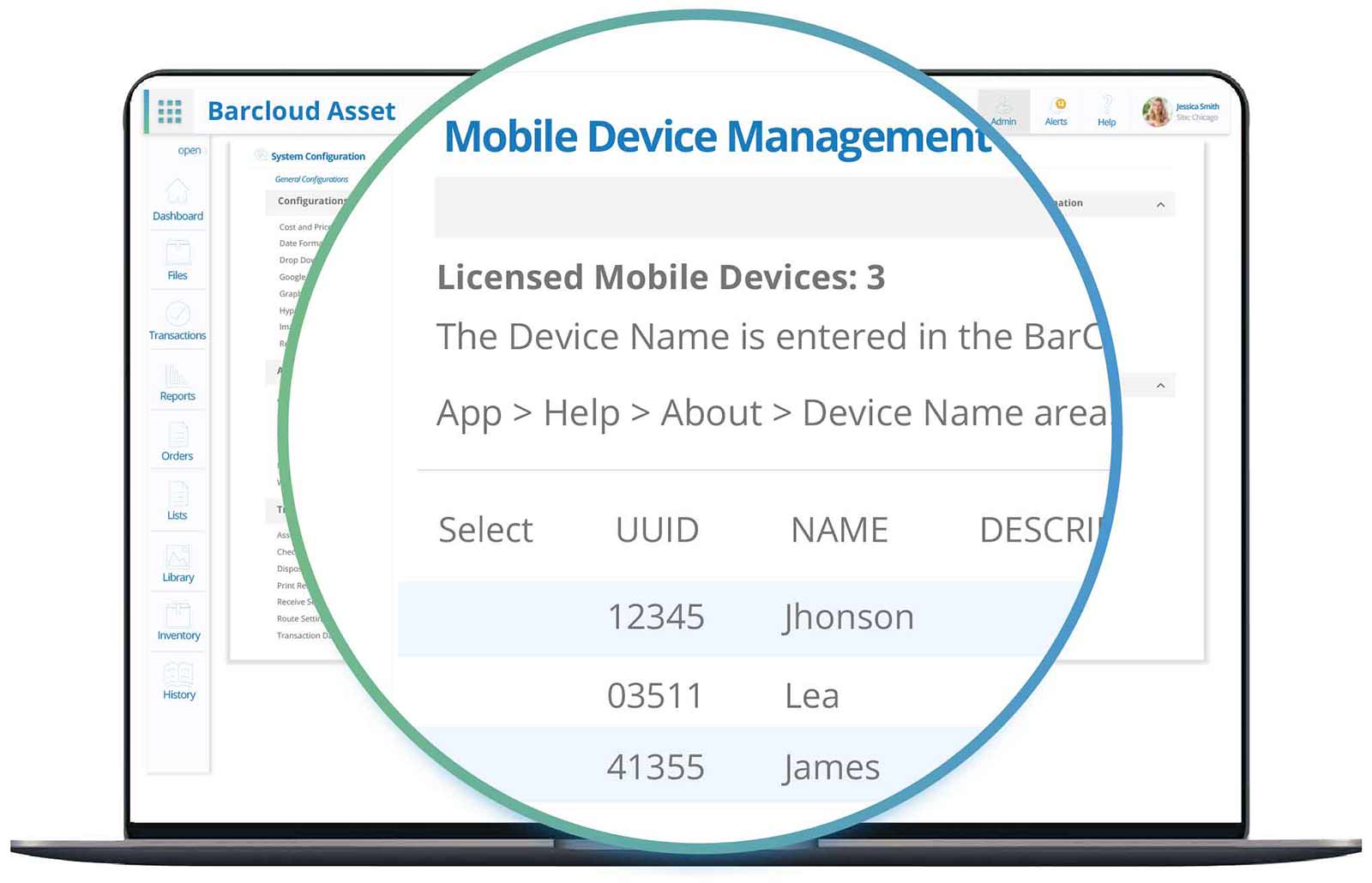Click the Barcloud Asset title

tap(302, 111)
